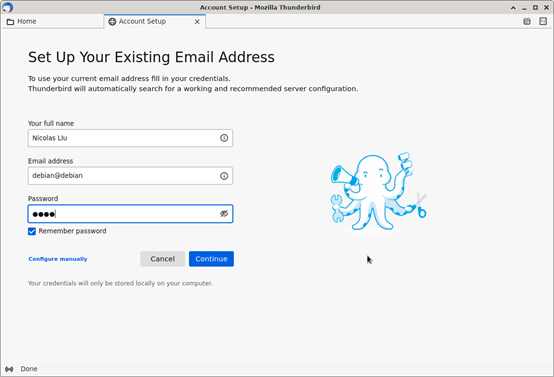Click the octopus illustration
This screenshot has width=554, height=377.
tap(378, 193)
